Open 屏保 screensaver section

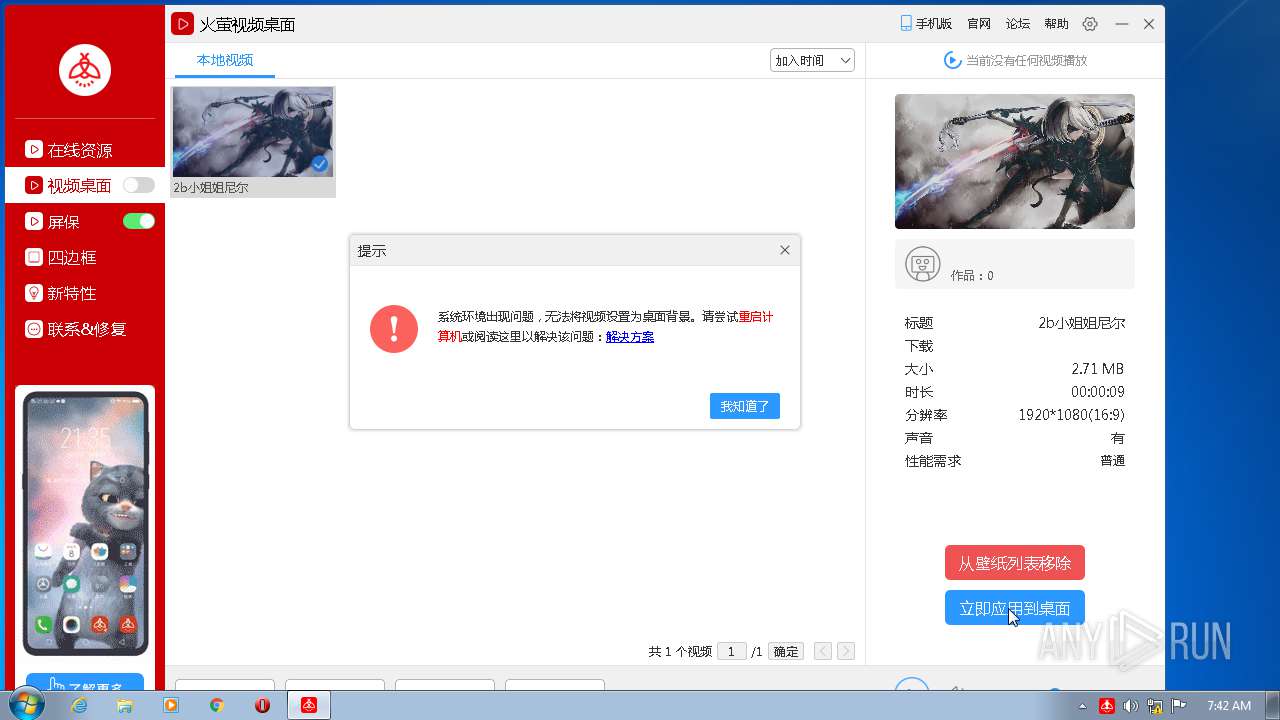[x=64, y=222]
